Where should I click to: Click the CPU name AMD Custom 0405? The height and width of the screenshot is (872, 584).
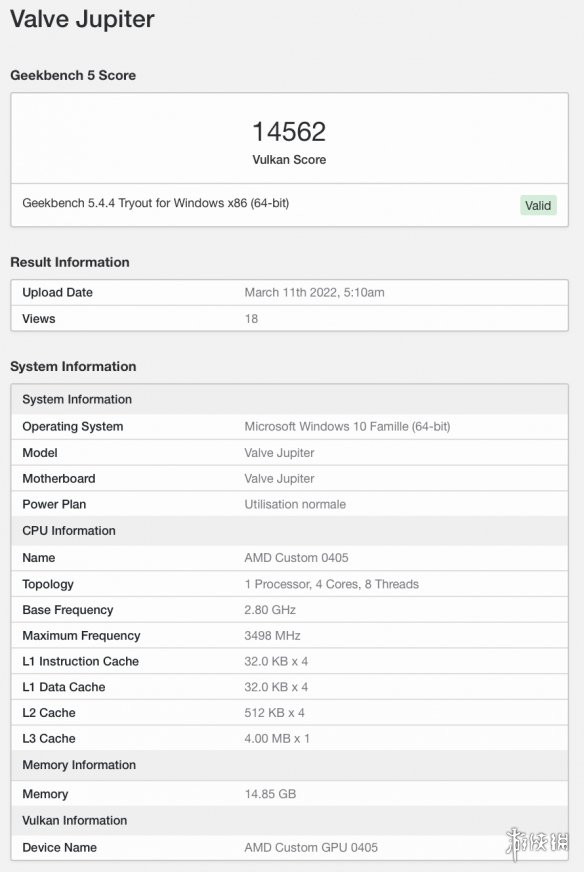click(296, 558)
